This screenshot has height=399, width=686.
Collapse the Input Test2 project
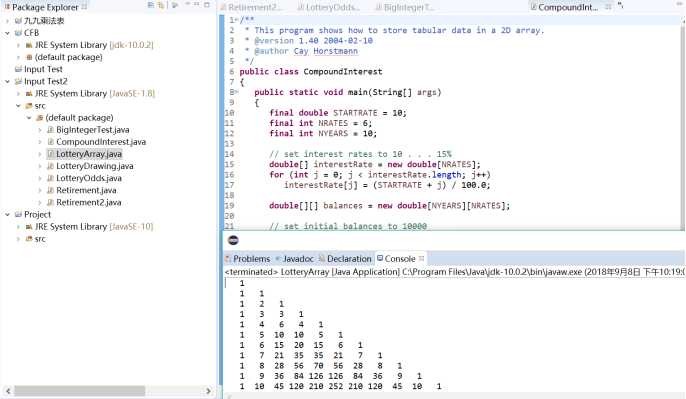[x=7, y=81]
